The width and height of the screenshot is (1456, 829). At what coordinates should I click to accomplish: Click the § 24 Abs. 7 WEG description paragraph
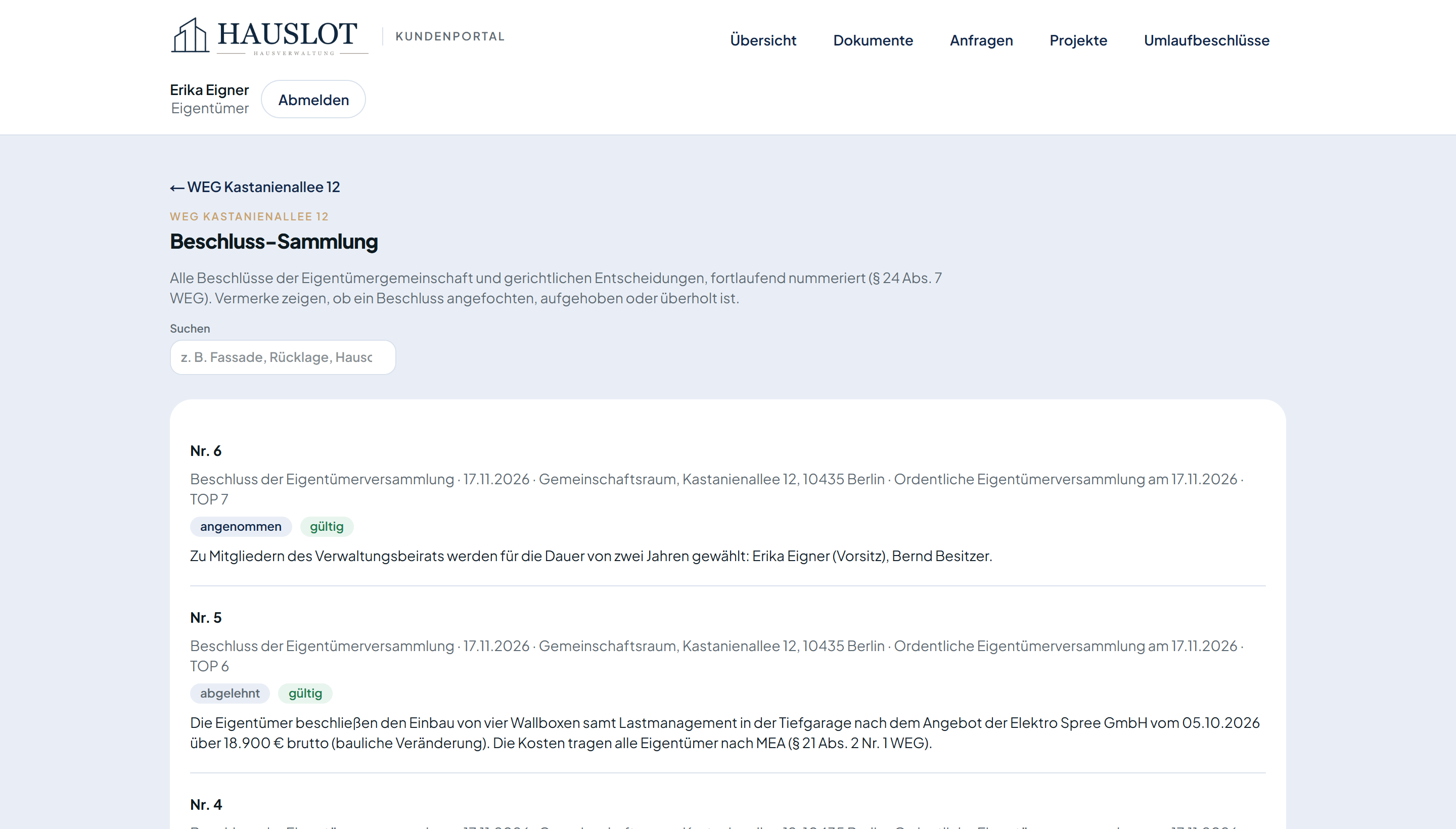556,288
